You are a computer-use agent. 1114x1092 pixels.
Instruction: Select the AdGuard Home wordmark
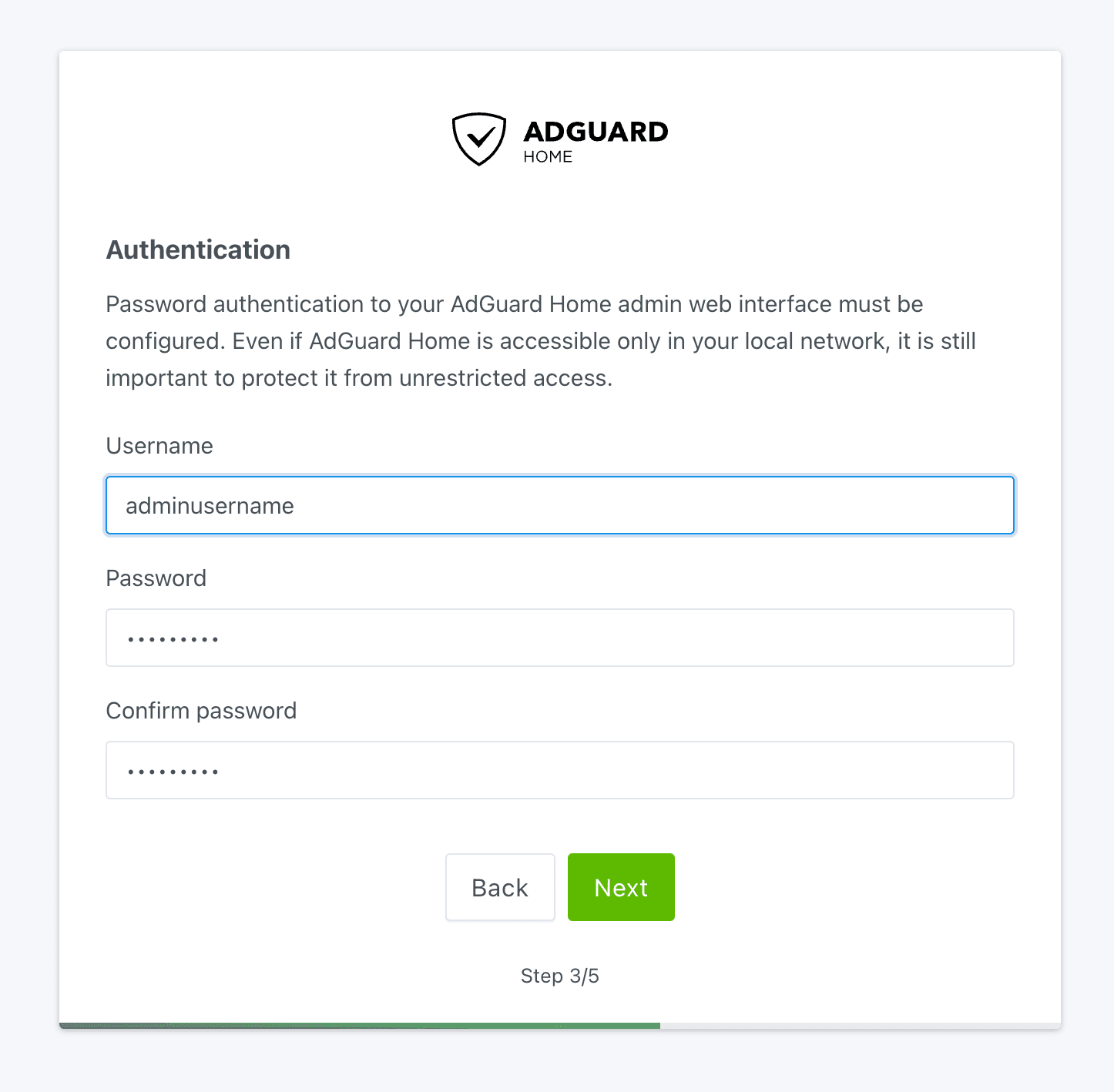pos(595,132)
